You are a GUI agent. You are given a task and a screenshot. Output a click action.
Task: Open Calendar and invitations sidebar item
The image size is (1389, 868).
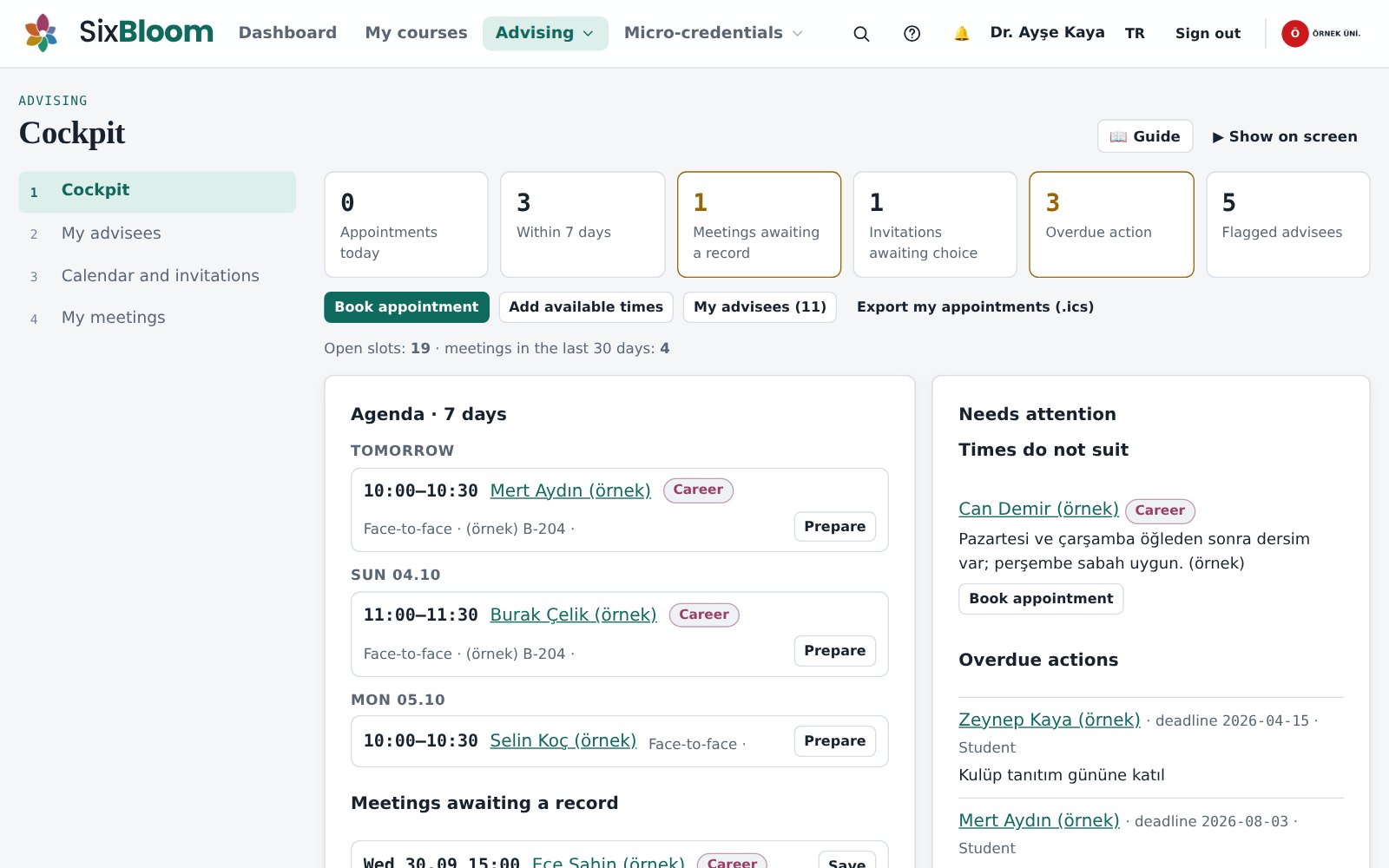[157, 276]
